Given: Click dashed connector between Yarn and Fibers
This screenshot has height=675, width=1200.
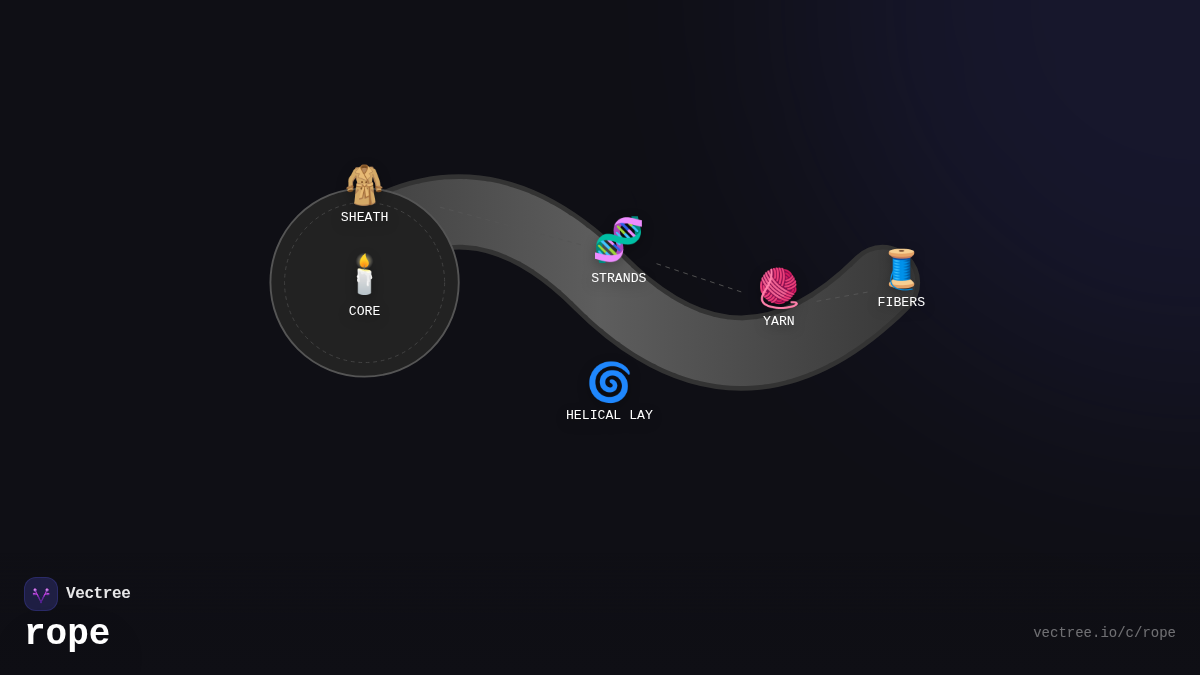Looking at the screenshot, I should [x=840, y=296].
